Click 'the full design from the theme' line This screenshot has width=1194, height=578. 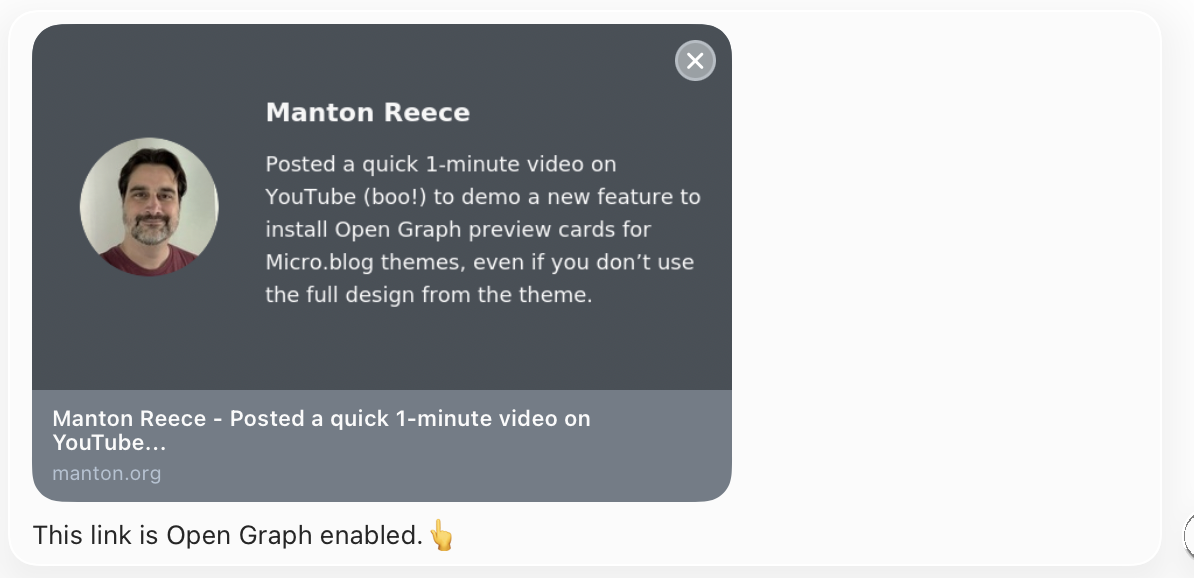428,295
